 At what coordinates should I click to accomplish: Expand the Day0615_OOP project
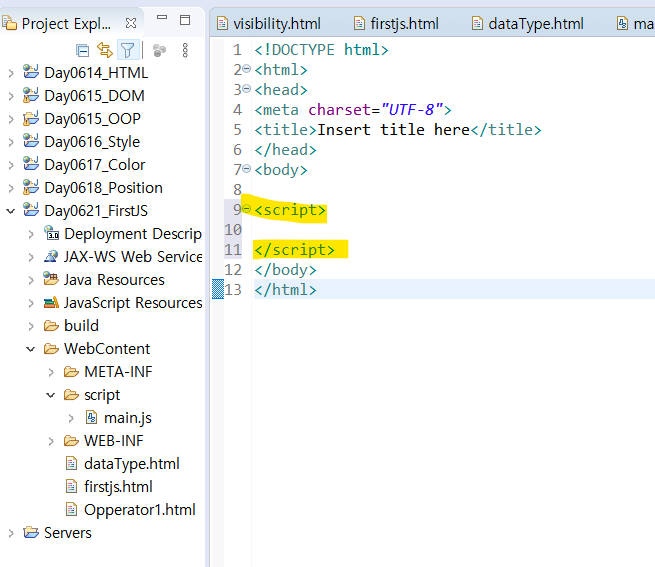point(11,120)
